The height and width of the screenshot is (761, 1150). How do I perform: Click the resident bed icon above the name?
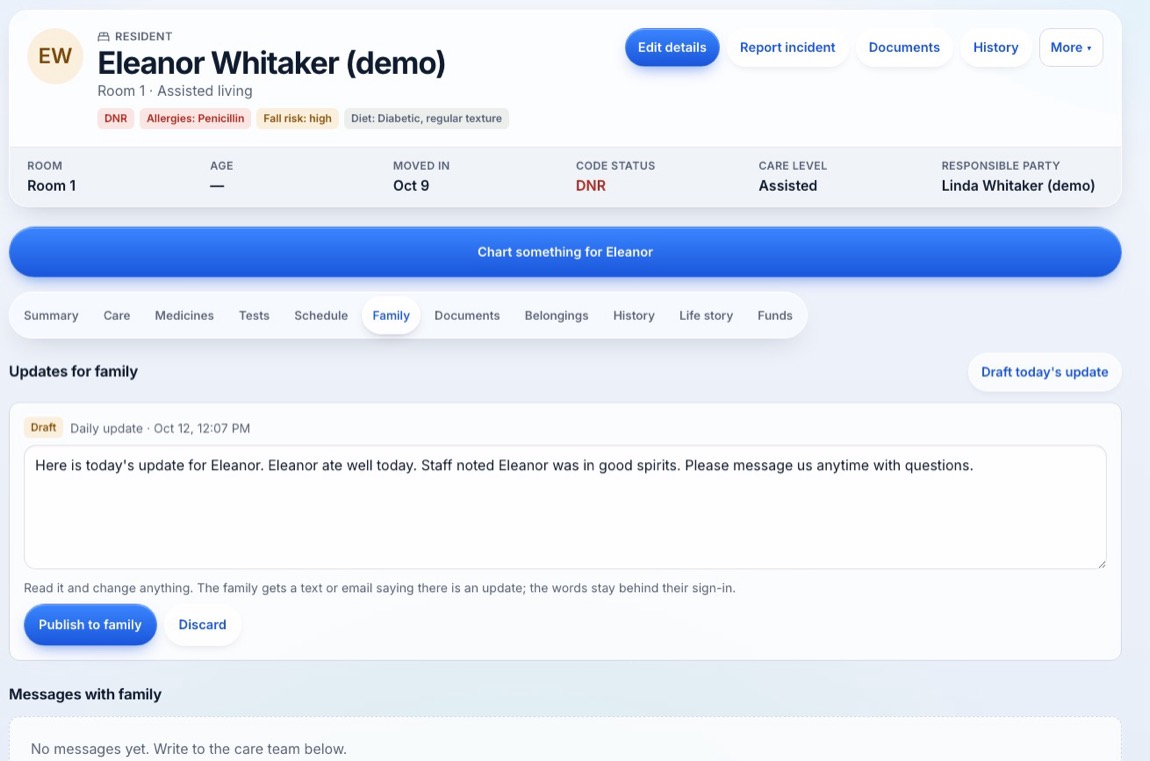[103, 37]
